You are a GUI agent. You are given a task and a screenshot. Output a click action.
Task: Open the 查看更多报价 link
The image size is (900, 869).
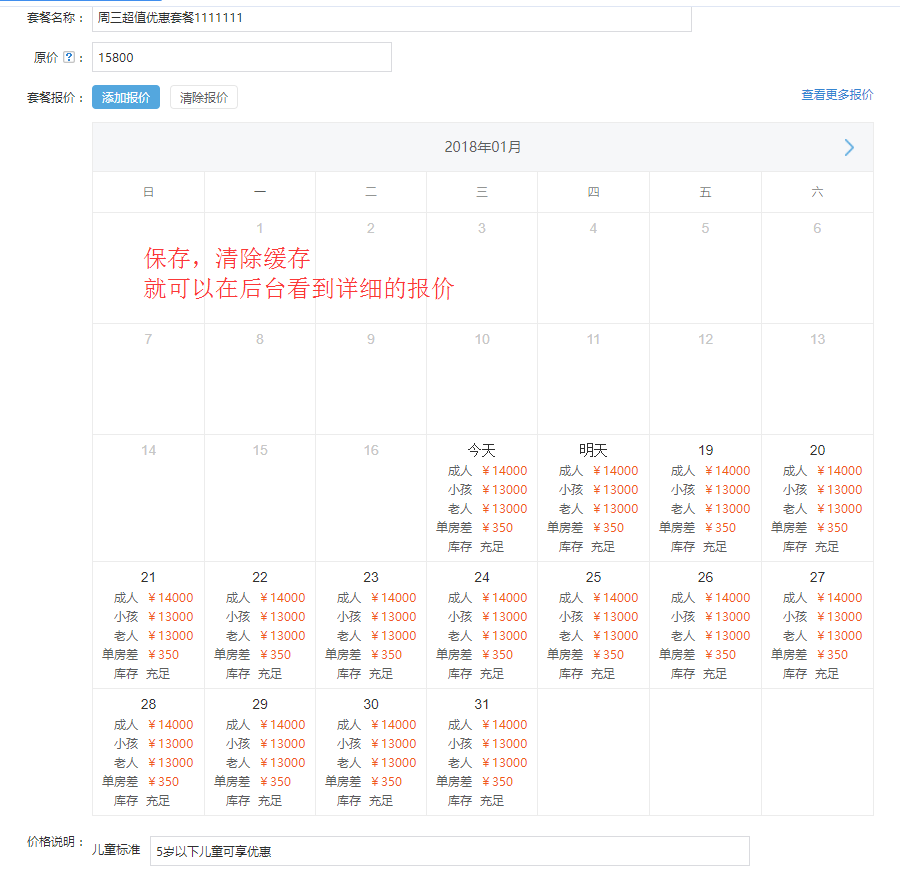tap(836, 94)
